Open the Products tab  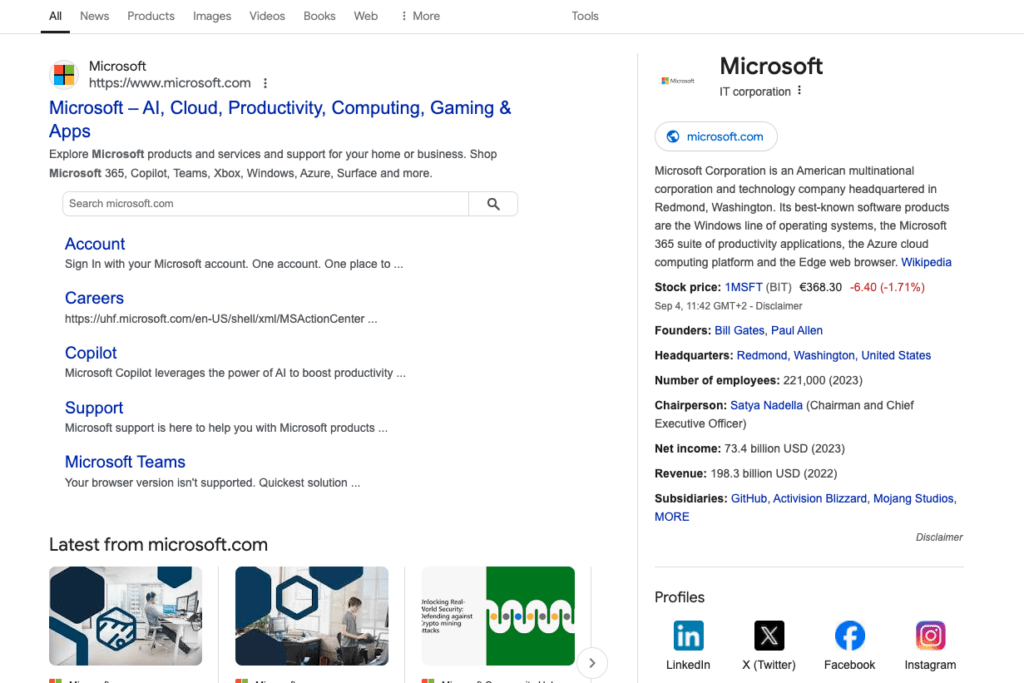(x=151, y=16)
